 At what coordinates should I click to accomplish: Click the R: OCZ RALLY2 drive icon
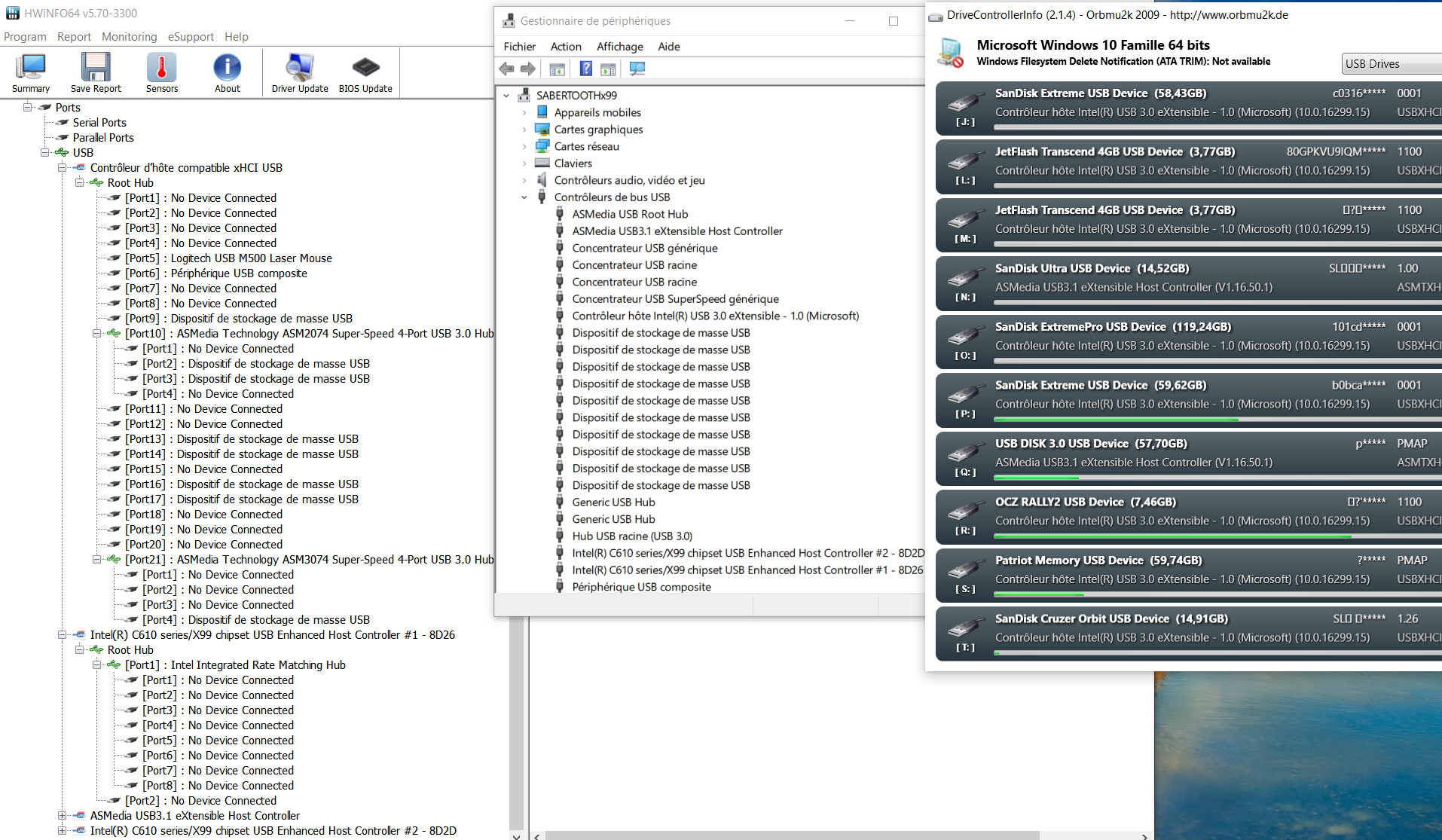click(966, 510)
